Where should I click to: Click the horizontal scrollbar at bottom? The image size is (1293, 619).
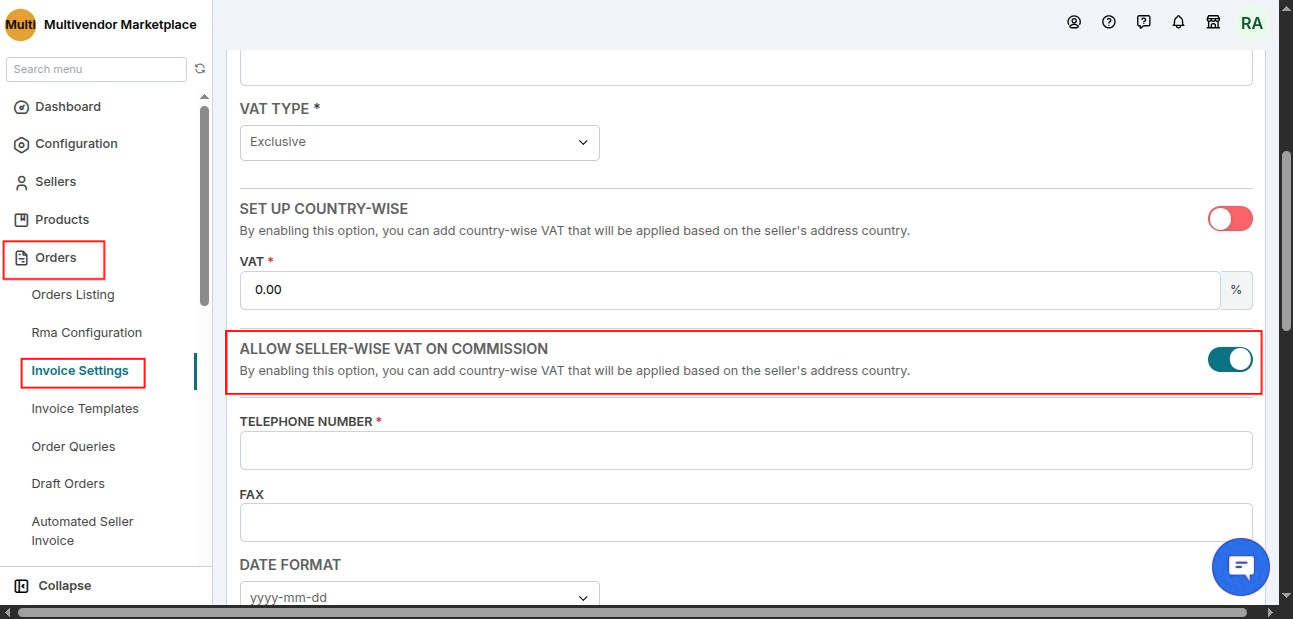click(632, 612)
